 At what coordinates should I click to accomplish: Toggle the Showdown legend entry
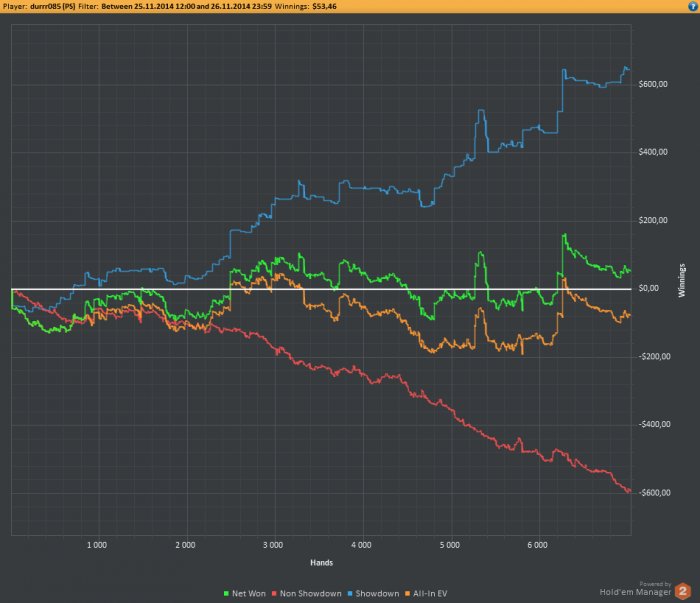[373, 594]
